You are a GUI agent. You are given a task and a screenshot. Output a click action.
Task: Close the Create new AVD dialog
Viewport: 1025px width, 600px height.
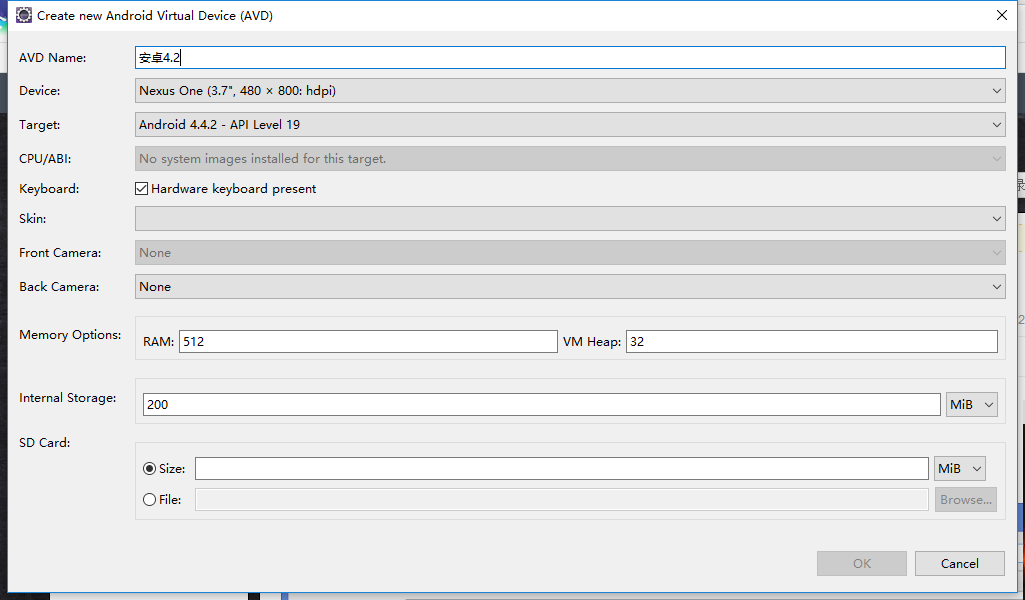(x=1001, y=15)
